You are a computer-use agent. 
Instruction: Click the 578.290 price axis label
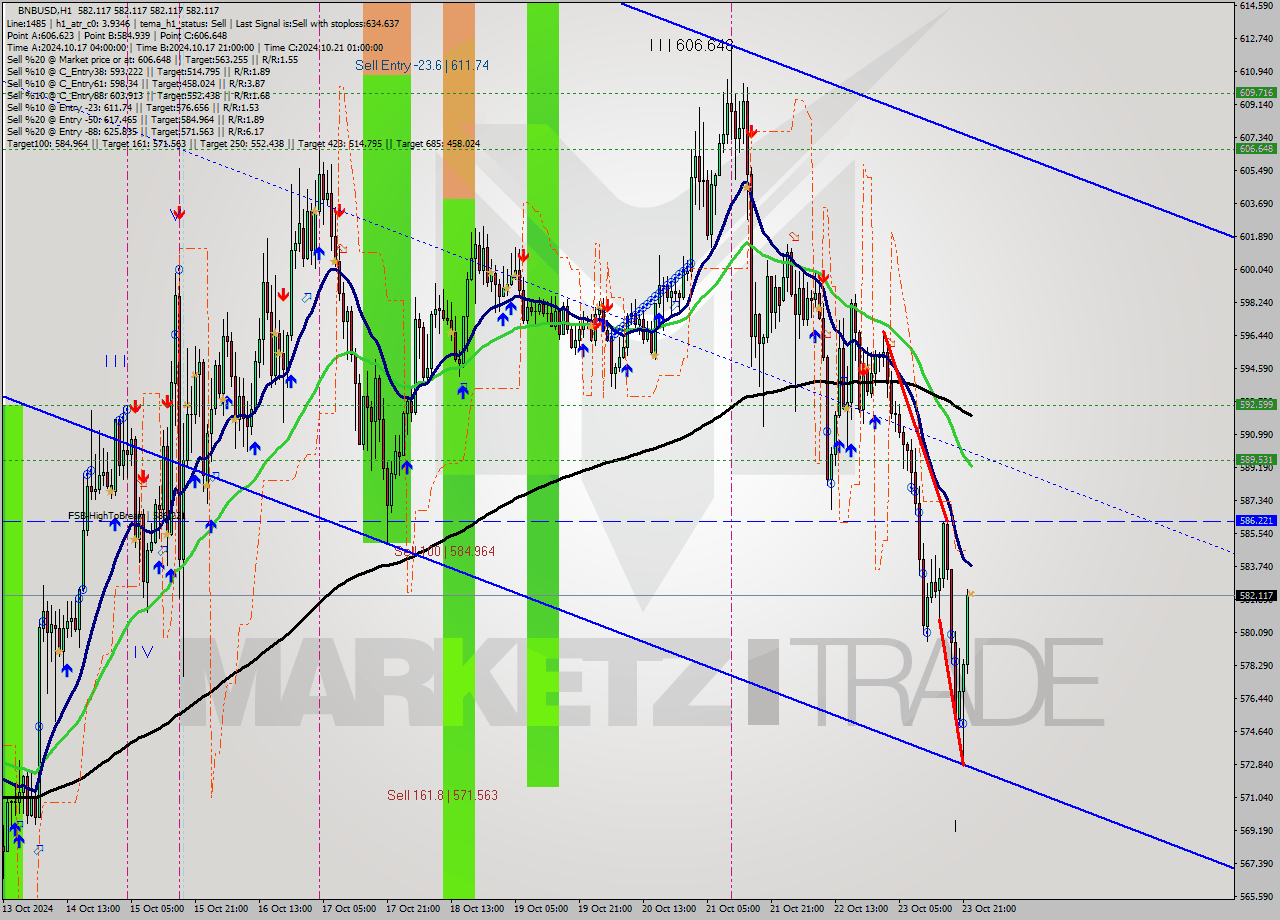pos(1256,665)
